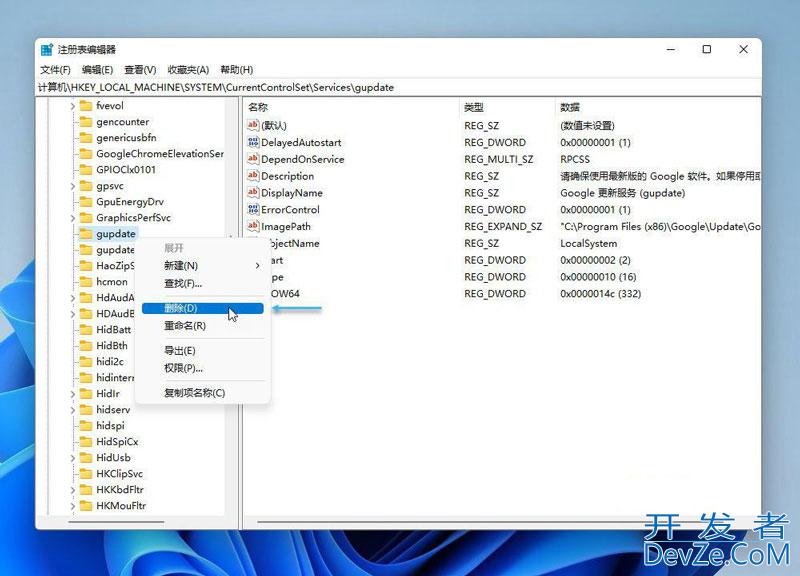The height and width of the screenshot is (576, 800).
Task: Click the REG_EXPAND_SZ type cell
Action: pyautogui.click(x=503, y=227)
